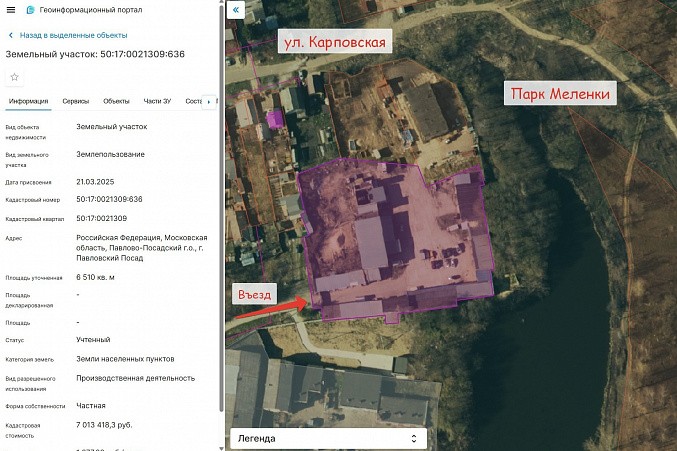The height and width of the screenshot is (451, 677).
Task: Collapse the side panel with double-chevron button
Action: [x=236, y=10]
